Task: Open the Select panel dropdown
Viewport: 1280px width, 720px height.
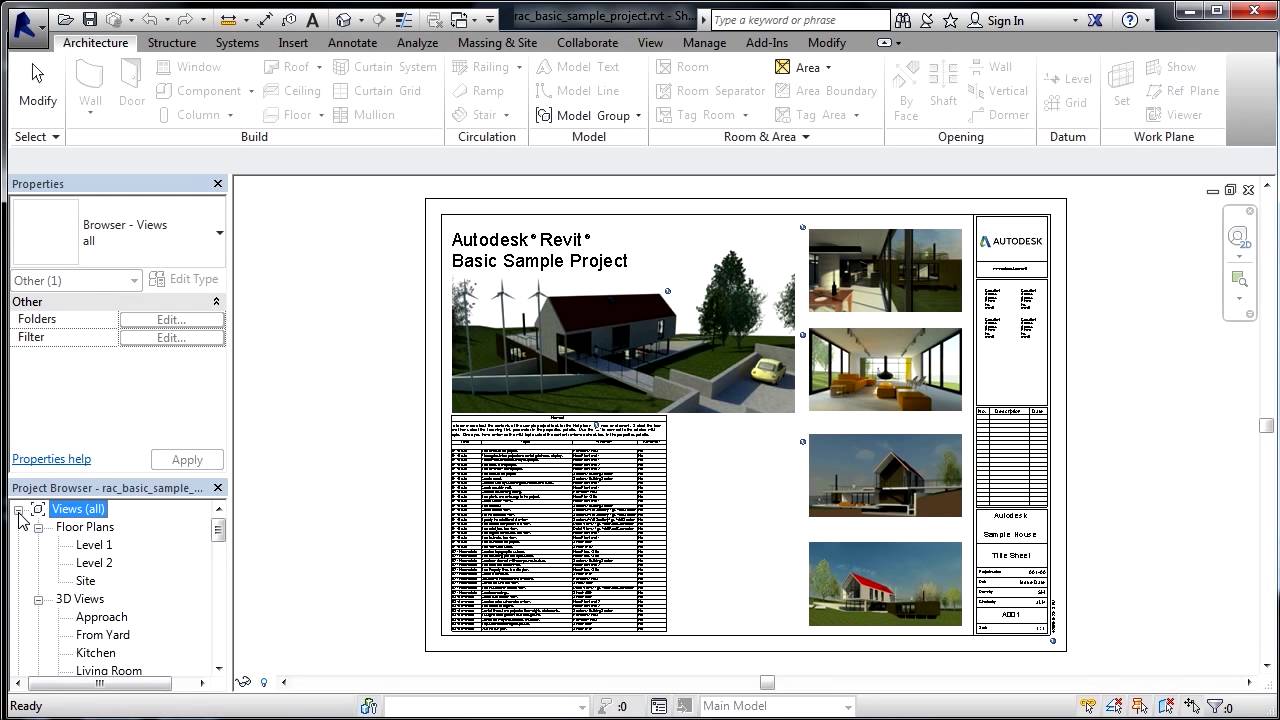Action: point(38,137)
